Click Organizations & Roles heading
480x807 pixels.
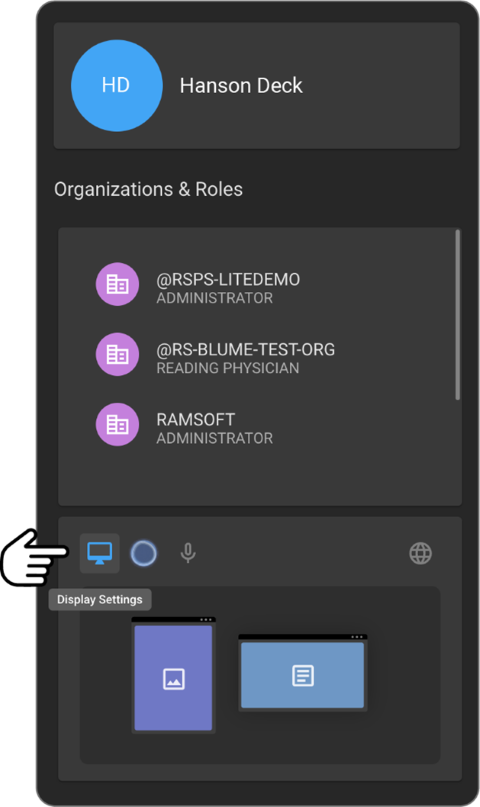click(x=148, y=189)
